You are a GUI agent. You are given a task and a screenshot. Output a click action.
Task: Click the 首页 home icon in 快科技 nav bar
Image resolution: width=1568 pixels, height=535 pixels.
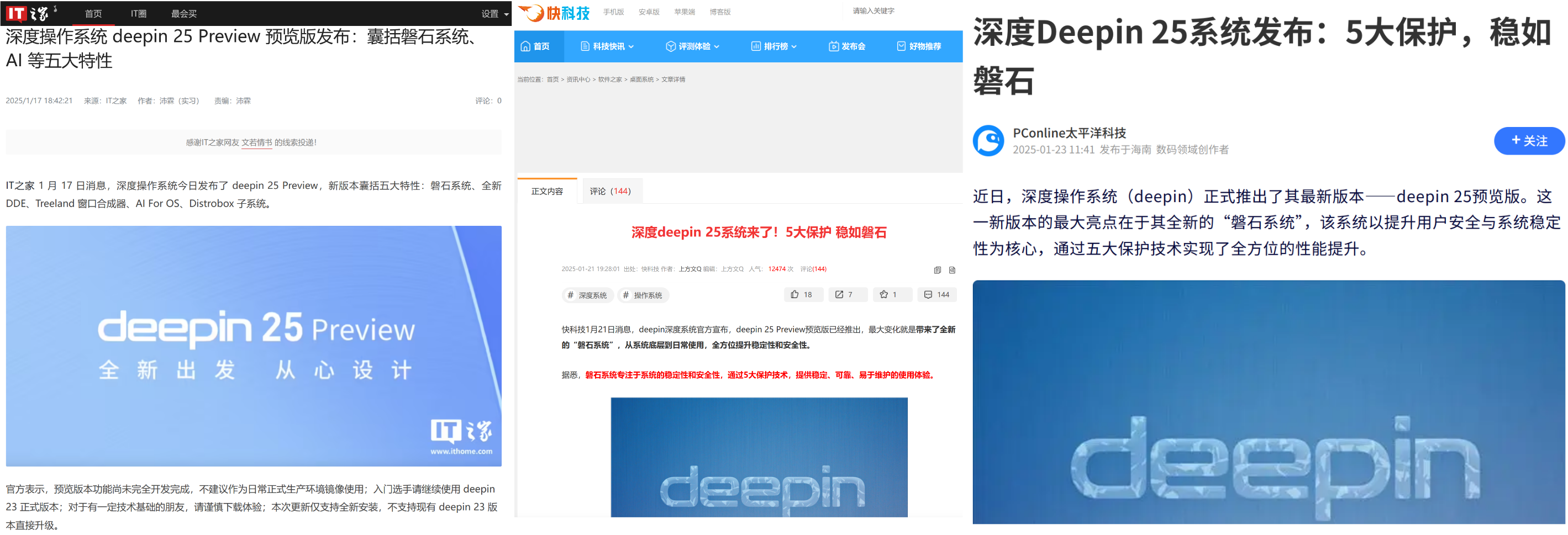pos(525,46)
